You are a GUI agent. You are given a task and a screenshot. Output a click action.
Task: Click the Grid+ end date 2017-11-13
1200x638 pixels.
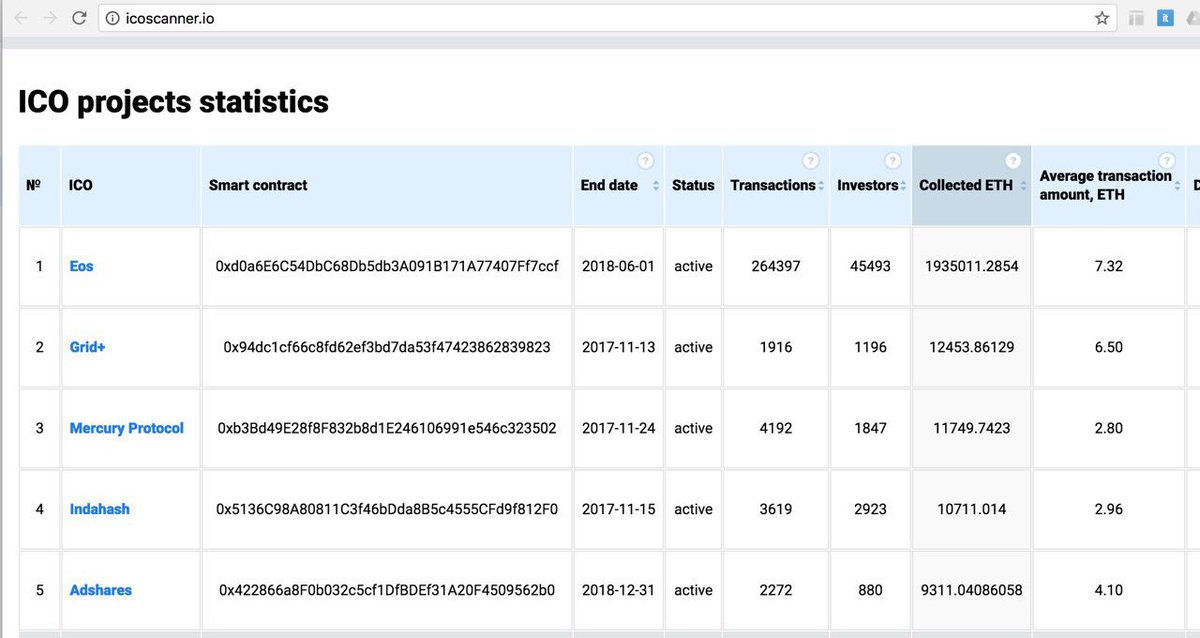618,347
